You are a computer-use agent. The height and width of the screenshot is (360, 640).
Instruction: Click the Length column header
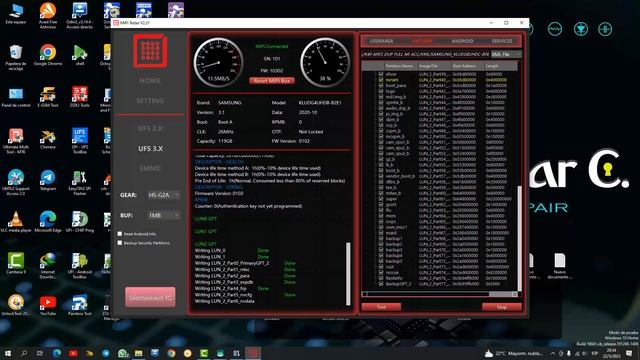500,66
